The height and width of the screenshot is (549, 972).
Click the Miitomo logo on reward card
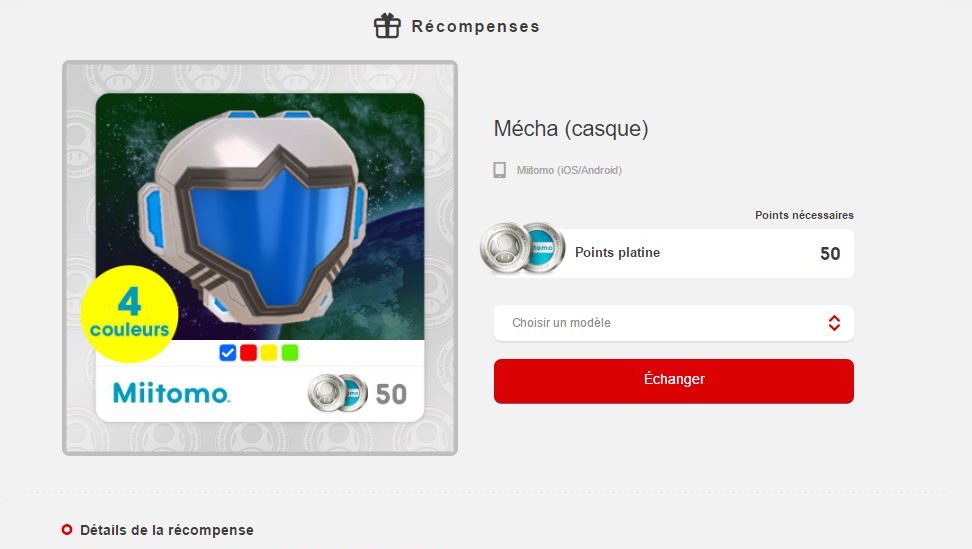(x=171, y=393)
